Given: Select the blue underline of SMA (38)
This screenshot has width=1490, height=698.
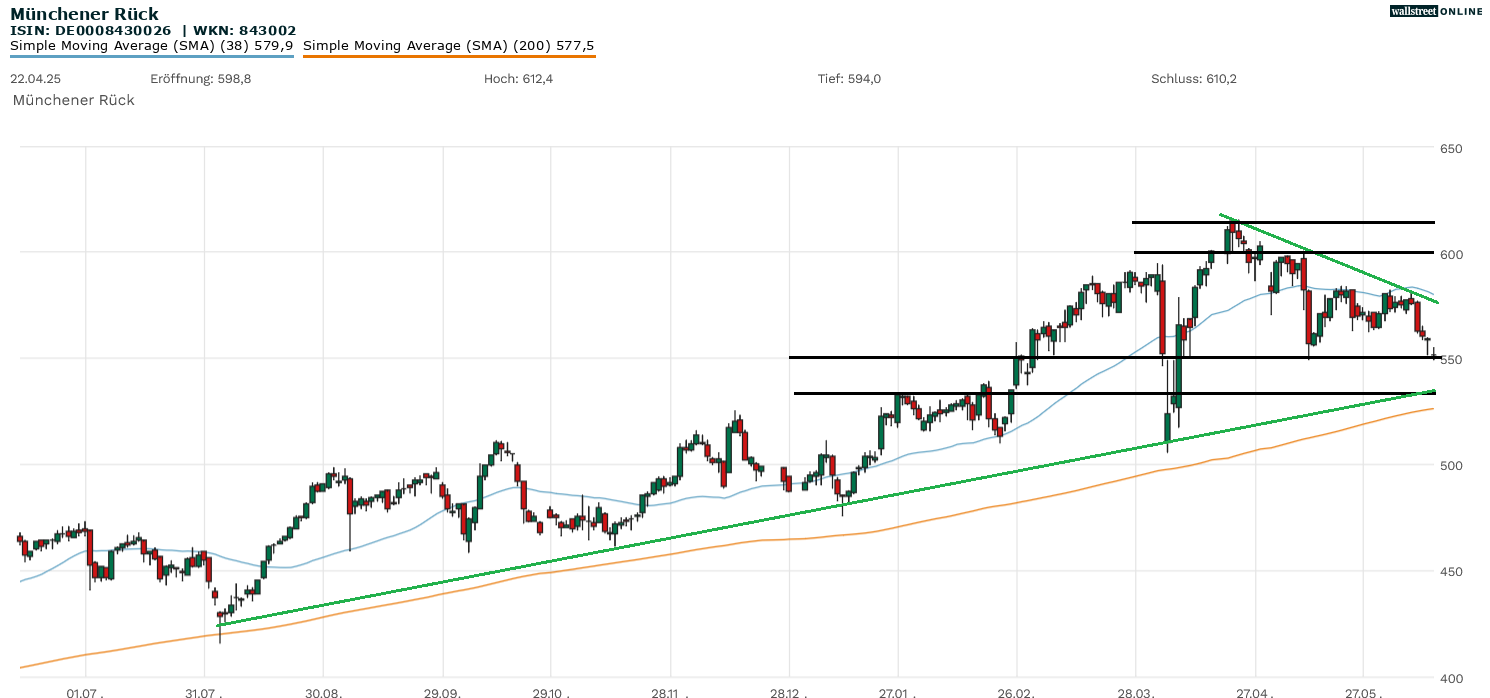Looking at the screenshot, I should 150,56.
